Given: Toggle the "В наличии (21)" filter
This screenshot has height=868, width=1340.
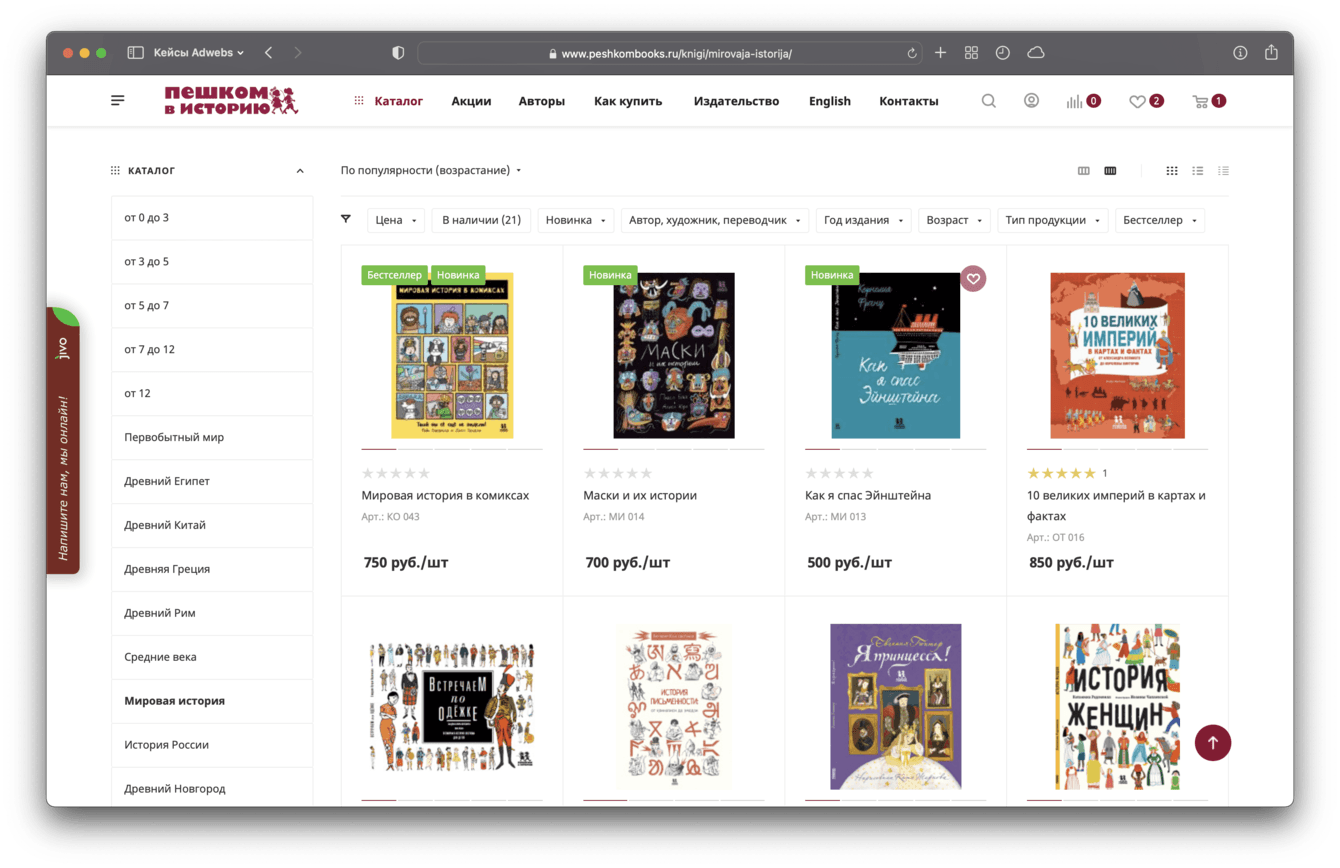Looking at the screenshot, I should (x=481, y=220).
